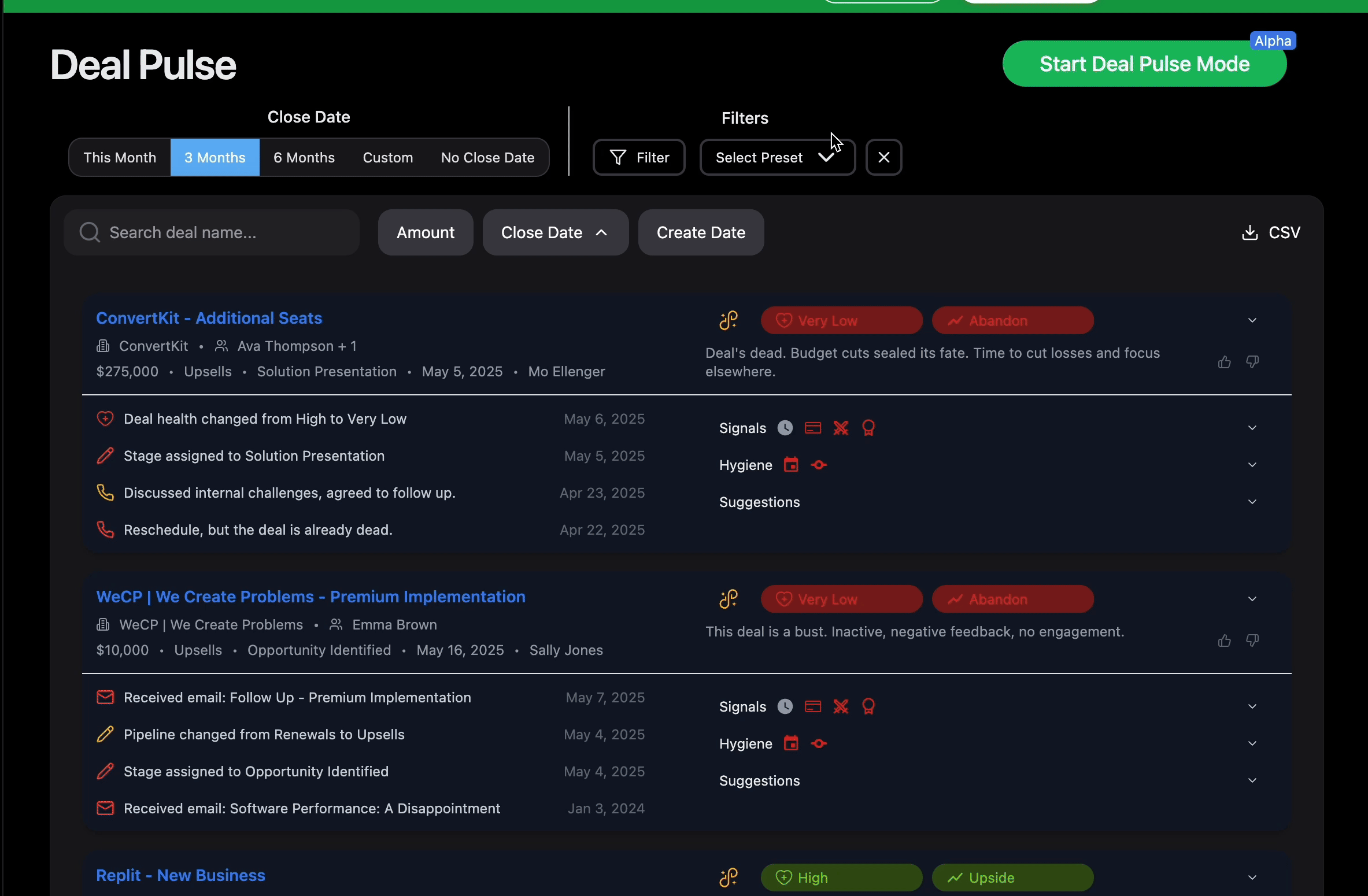Start Deal Pulse Mode
The height and width of the screenshot is (896, 1368).
1144,64
